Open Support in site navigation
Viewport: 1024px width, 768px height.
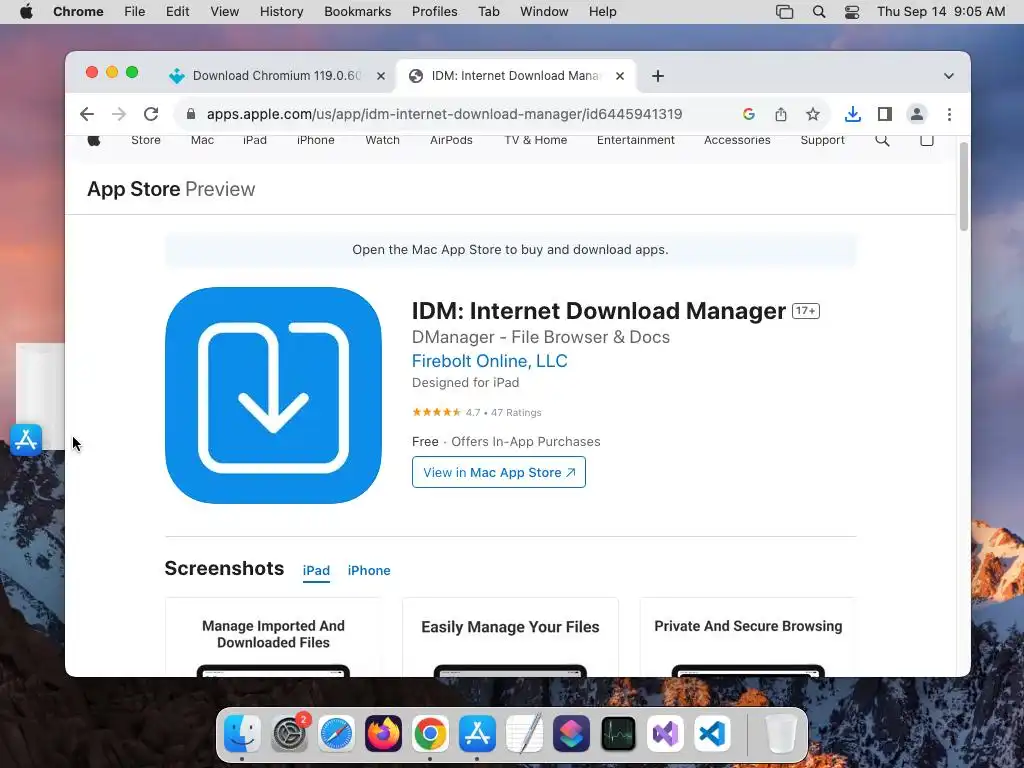pos(822,140)
